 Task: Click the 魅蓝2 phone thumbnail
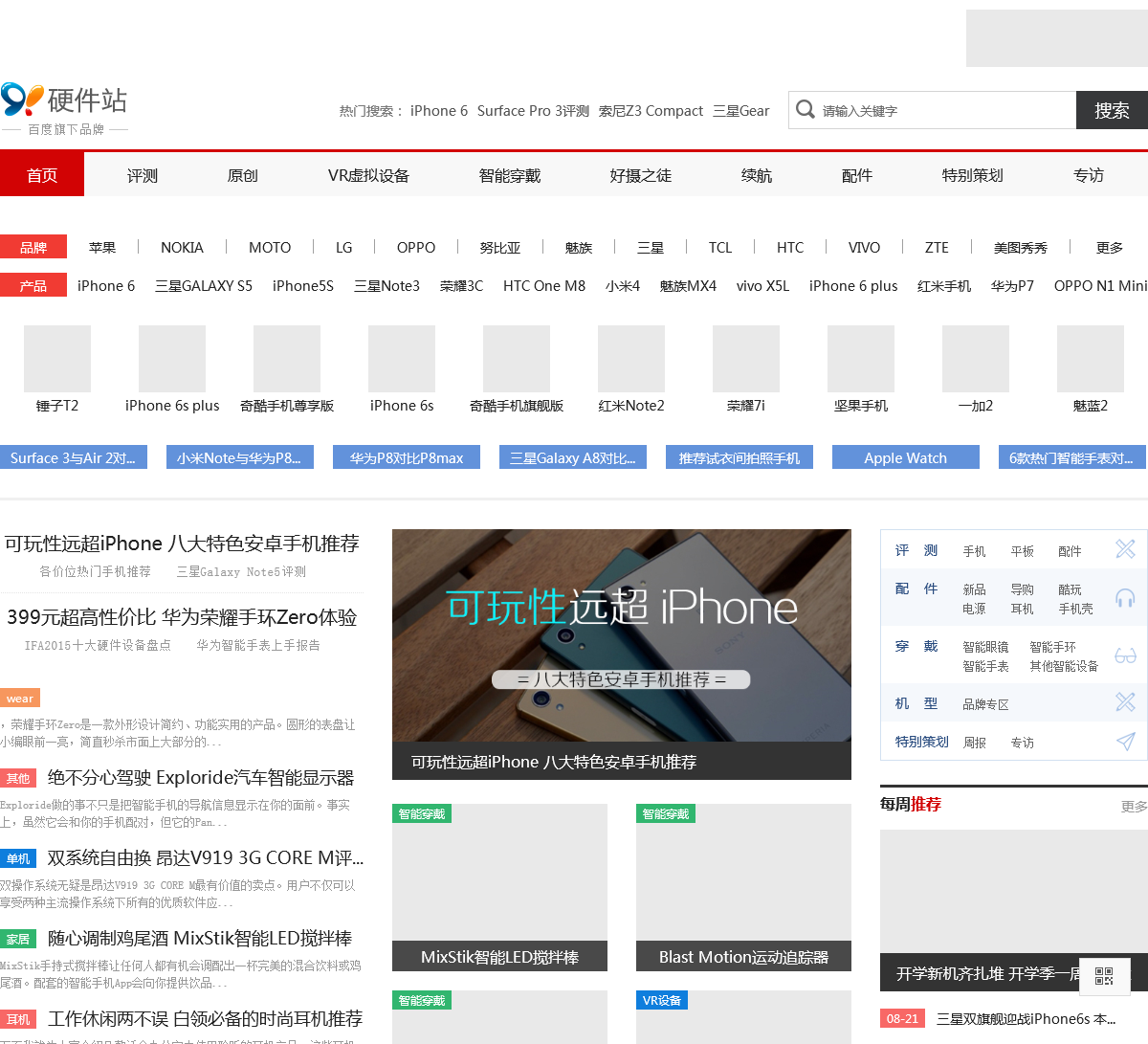[x=1091, y=359]
